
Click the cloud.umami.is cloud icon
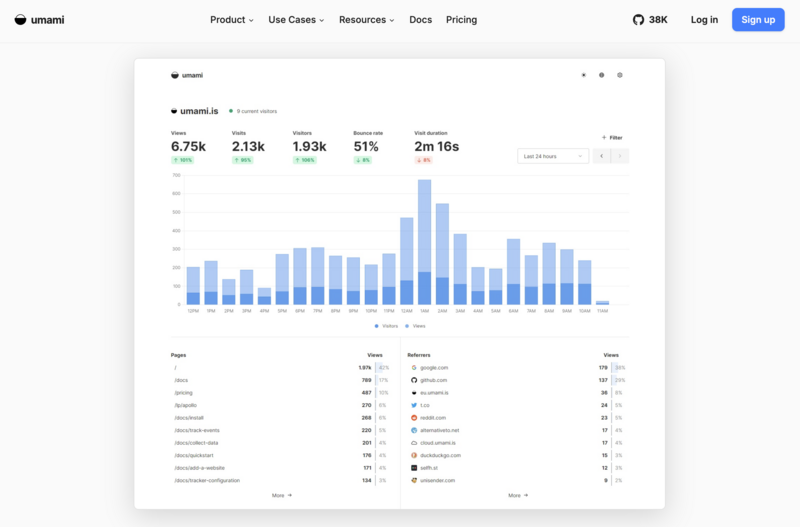(414, 443)
